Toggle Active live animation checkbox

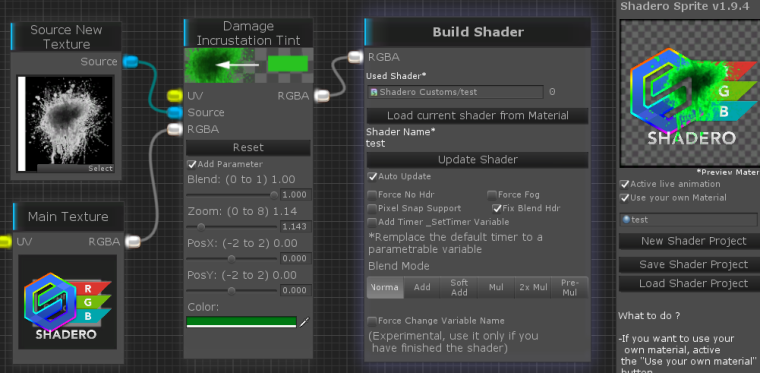[x=625, y=184]
